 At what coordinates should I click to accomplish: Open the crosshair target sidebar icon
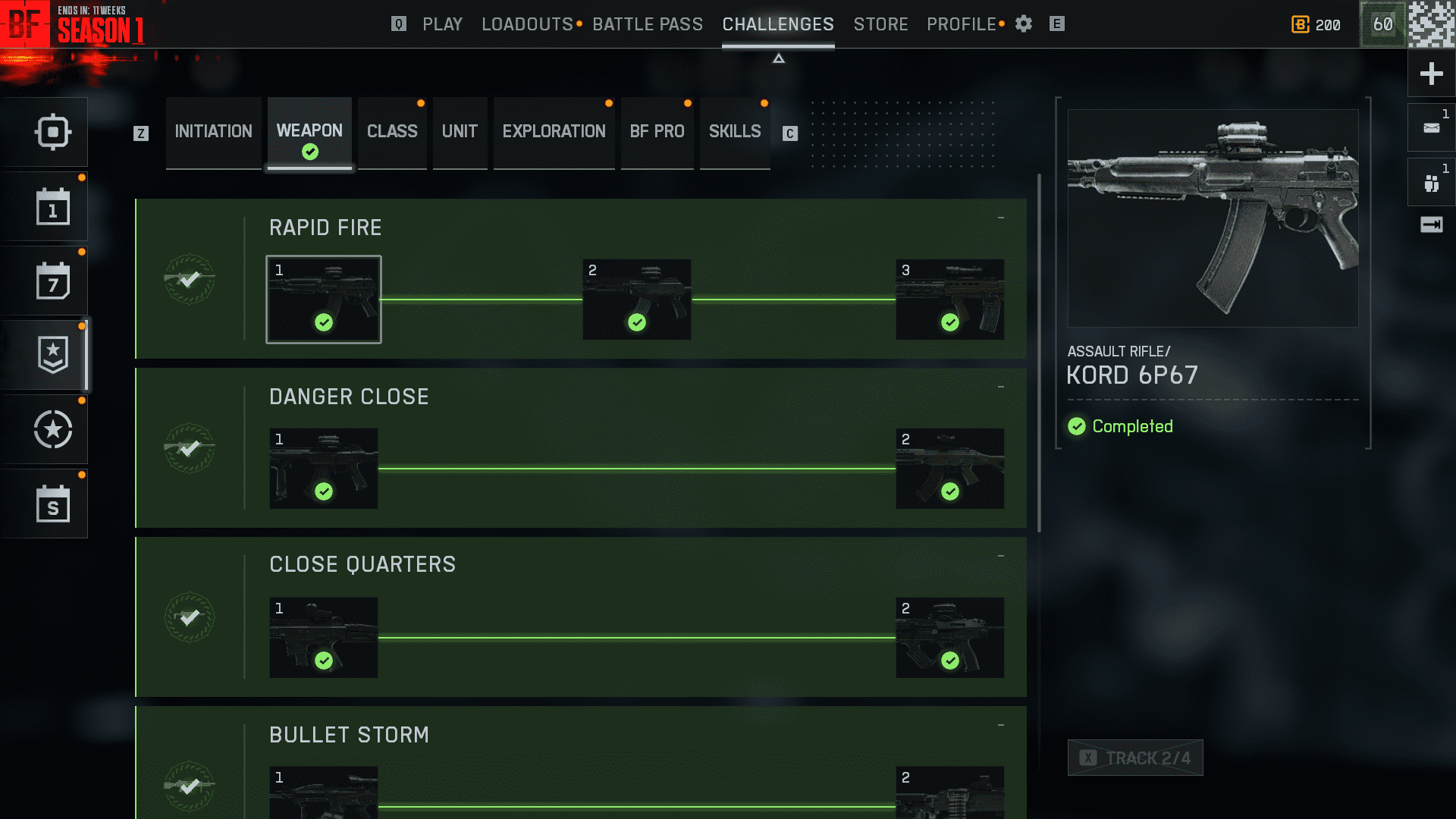coord(52,132)
